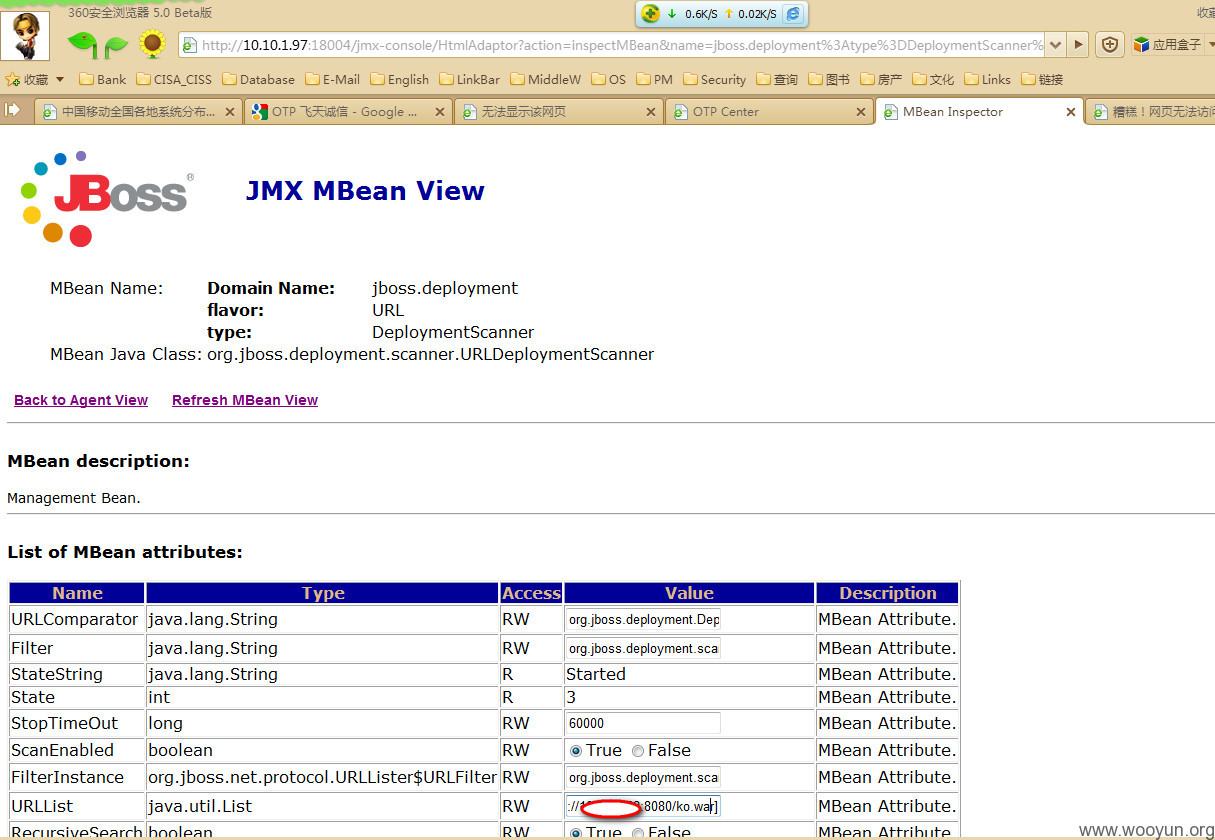Click the tab list arrow left of tabs
1215x840 pixels.
click(13, 110)
